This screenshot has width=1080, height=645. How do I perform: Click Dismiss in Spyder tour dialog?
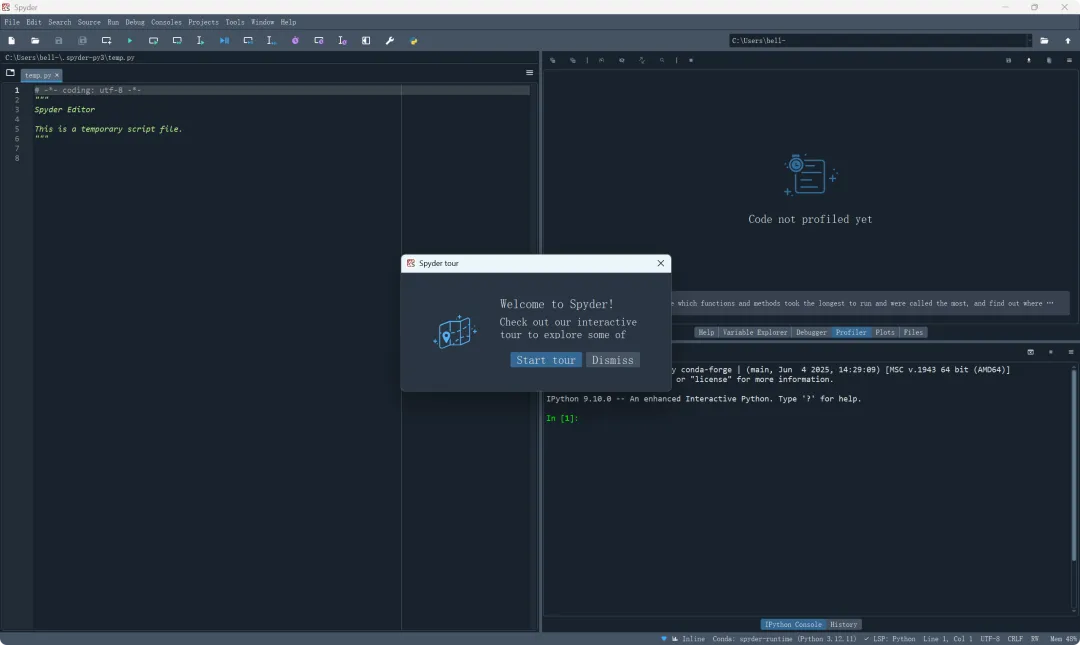(x=612, y=360)
